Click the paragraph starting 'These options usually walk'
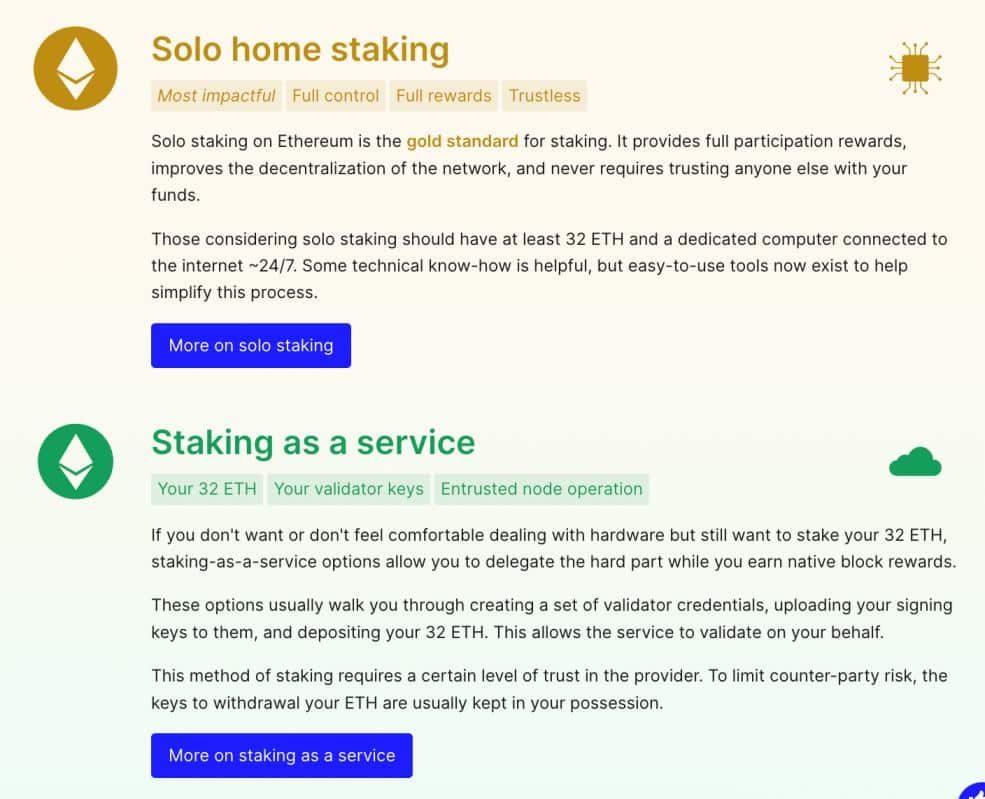The width and height of the screenshot is (985, 799). [551, 619]
